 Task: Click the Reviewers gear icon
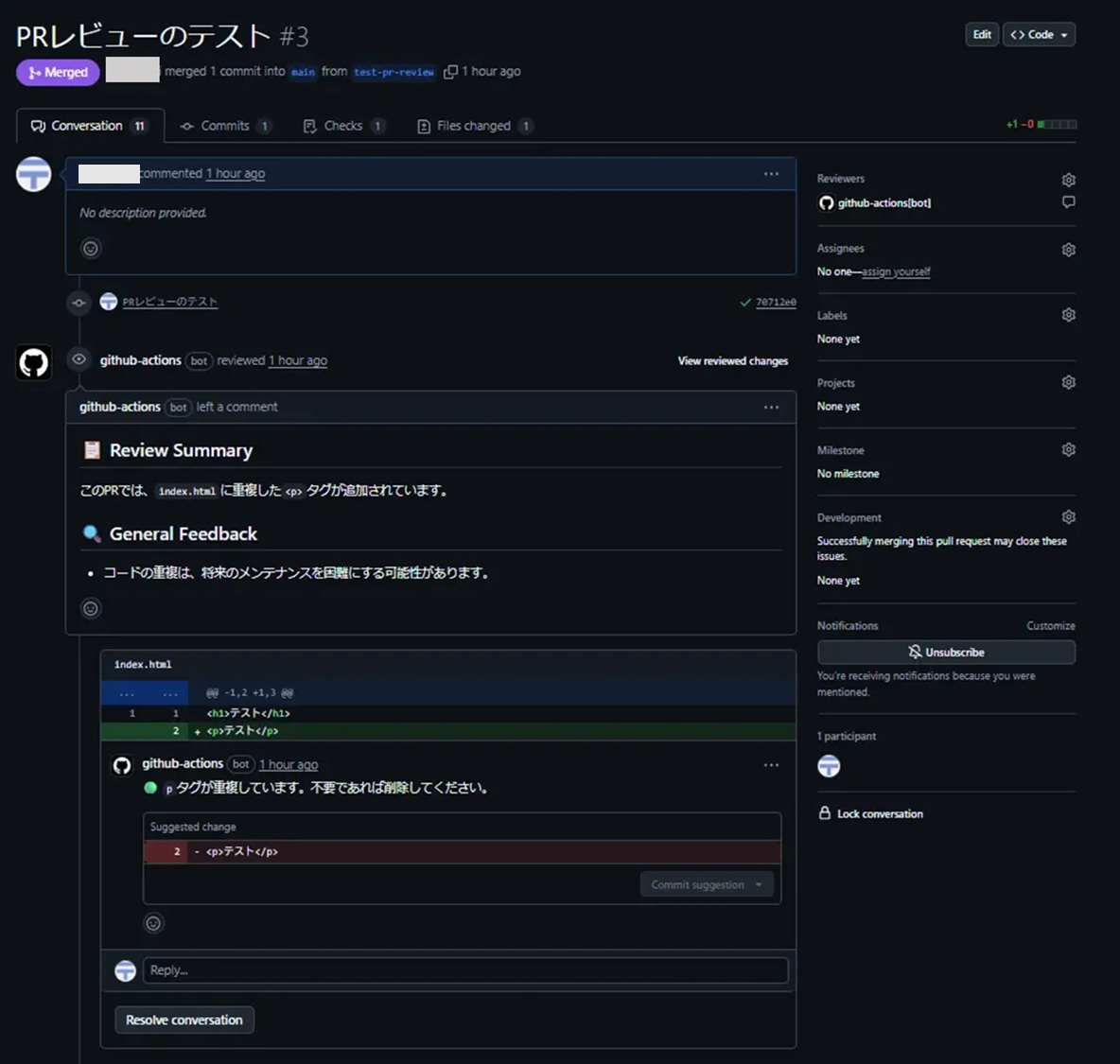click(x=1068, y=180)
